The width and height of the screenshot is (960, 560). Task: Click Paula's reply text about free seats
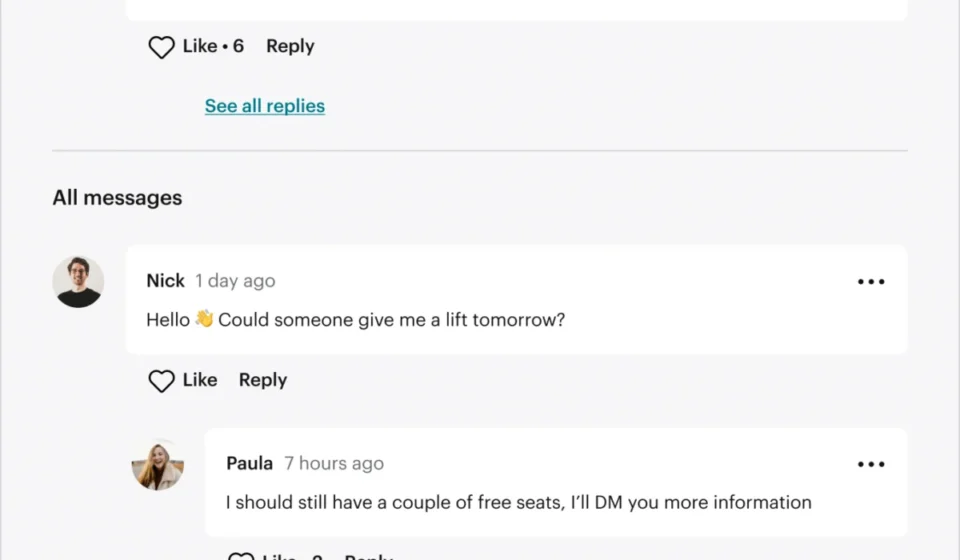point(519,502)
